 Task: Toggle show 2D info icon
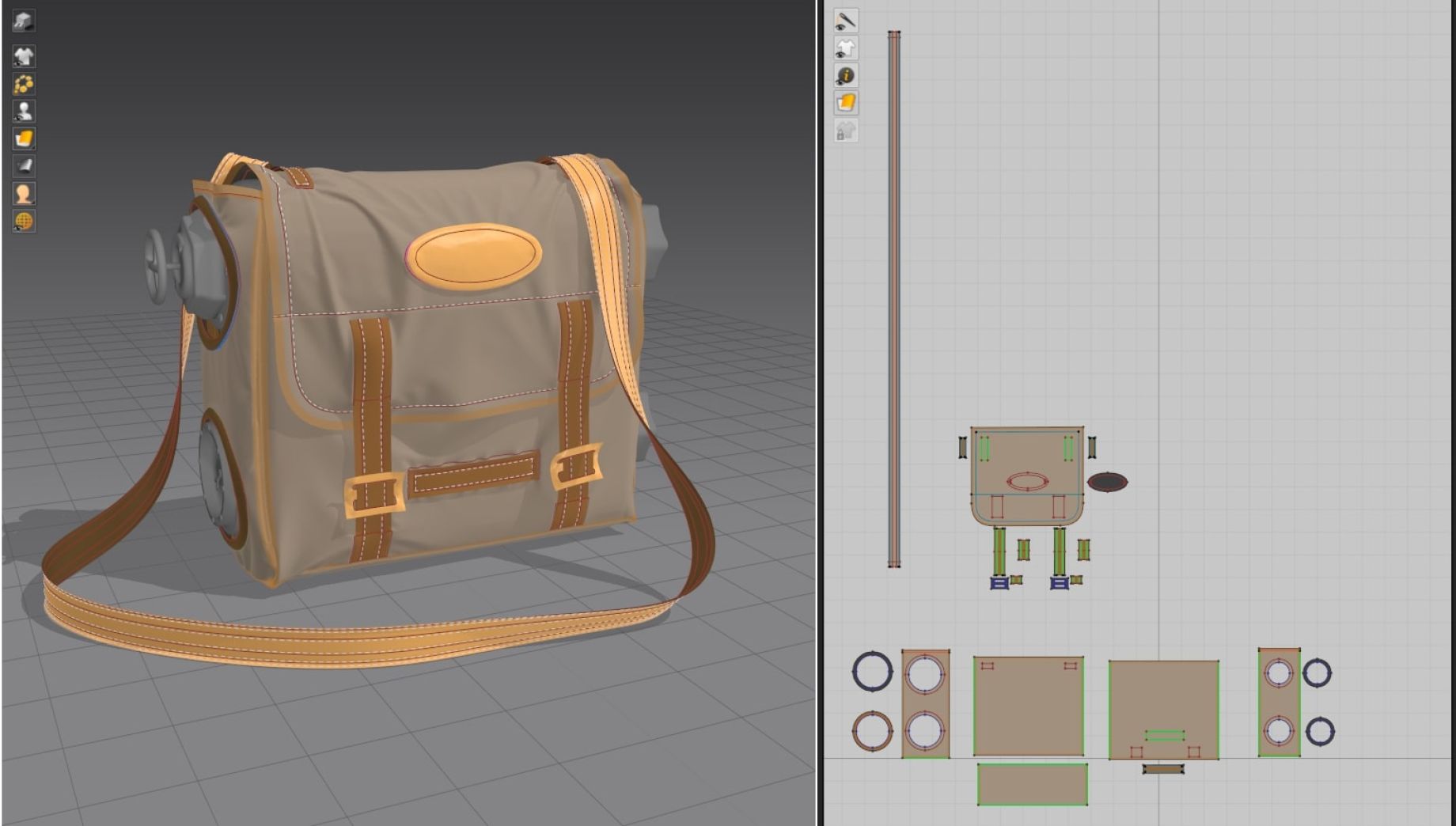coord(846,75)
